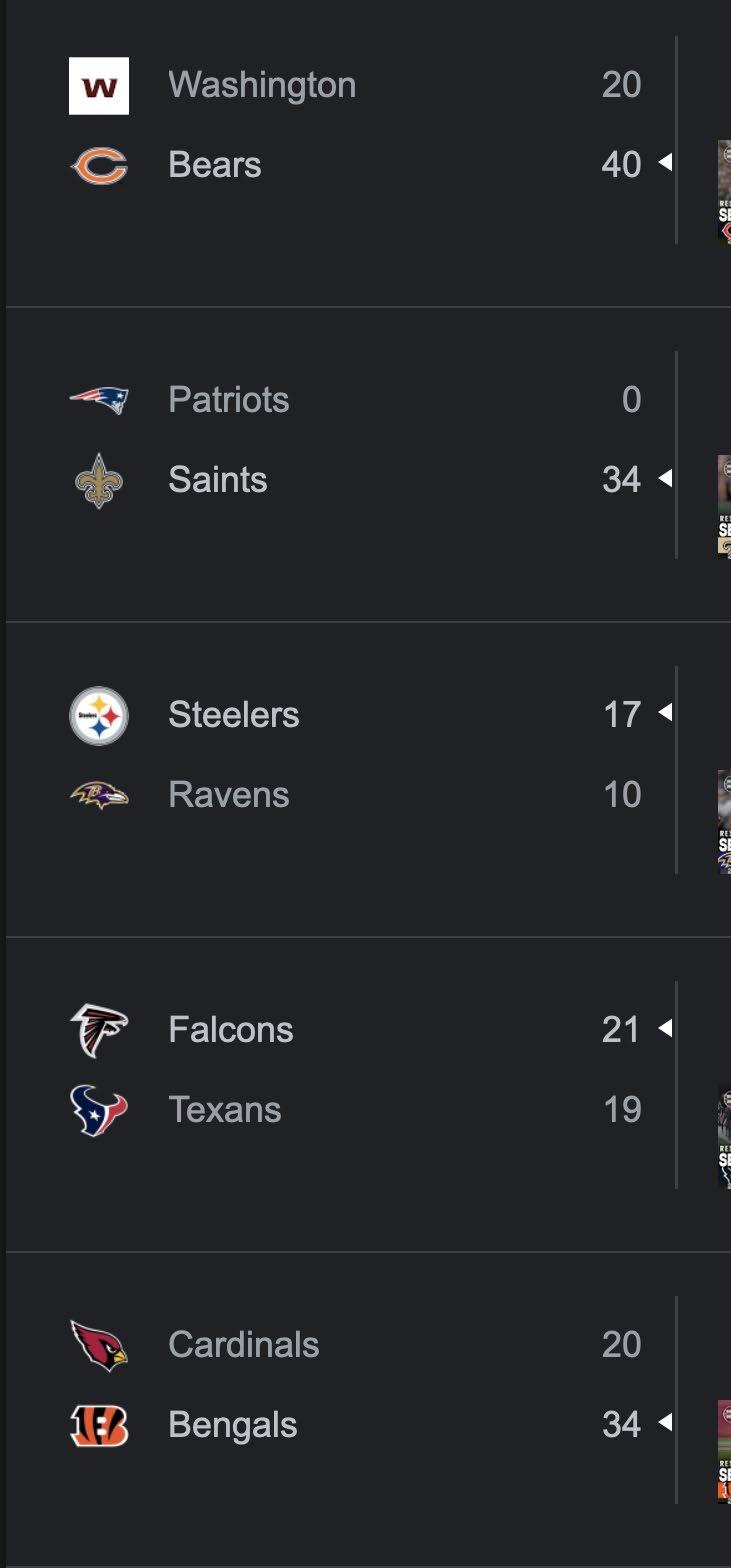Select the Steelers team name
The width and height of the screenshot is (731, 1568).
click(234, 715)
